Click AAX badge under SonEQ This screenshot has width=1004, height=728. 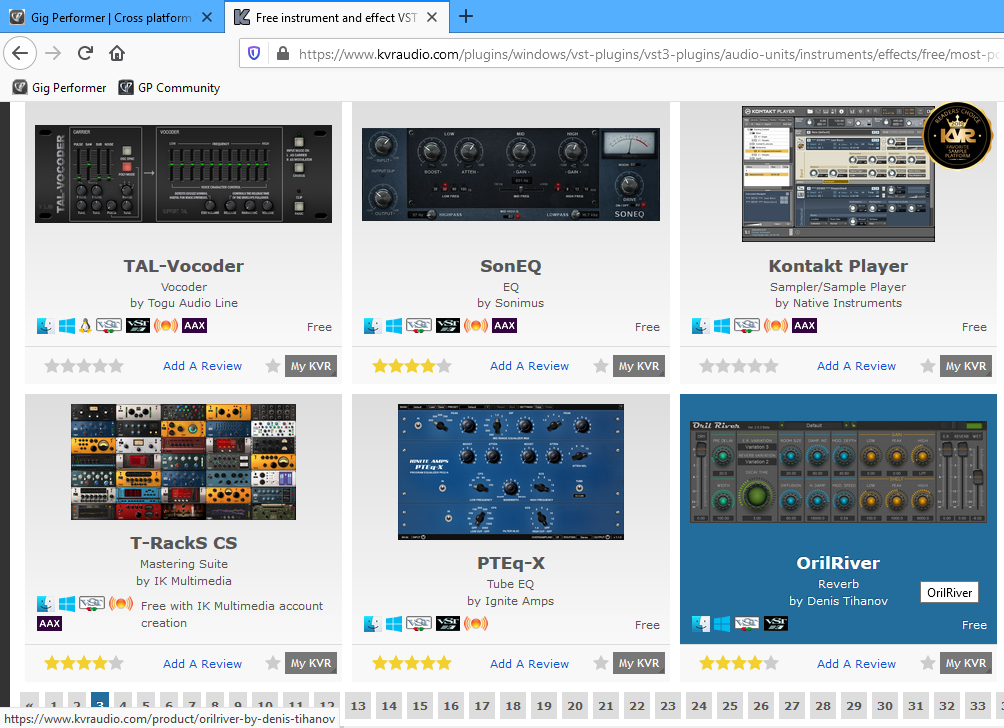tap(505, 326)
